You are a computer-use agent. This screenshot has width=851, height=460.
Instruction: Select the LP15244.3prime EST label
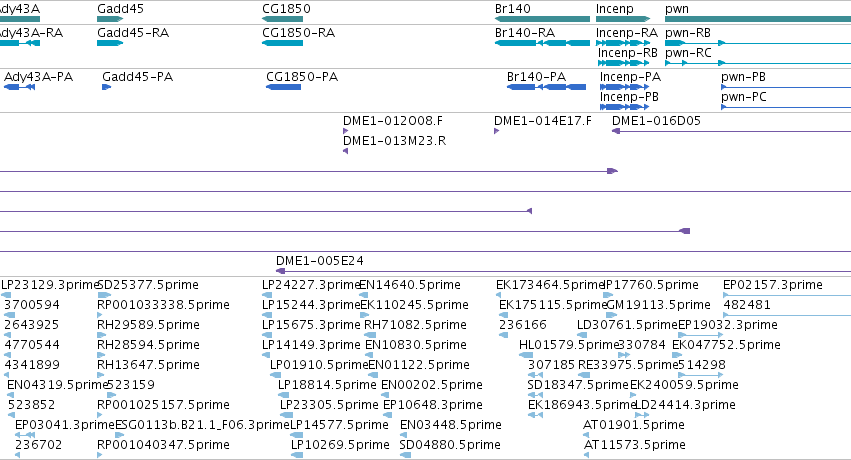(x=311, y=305)
